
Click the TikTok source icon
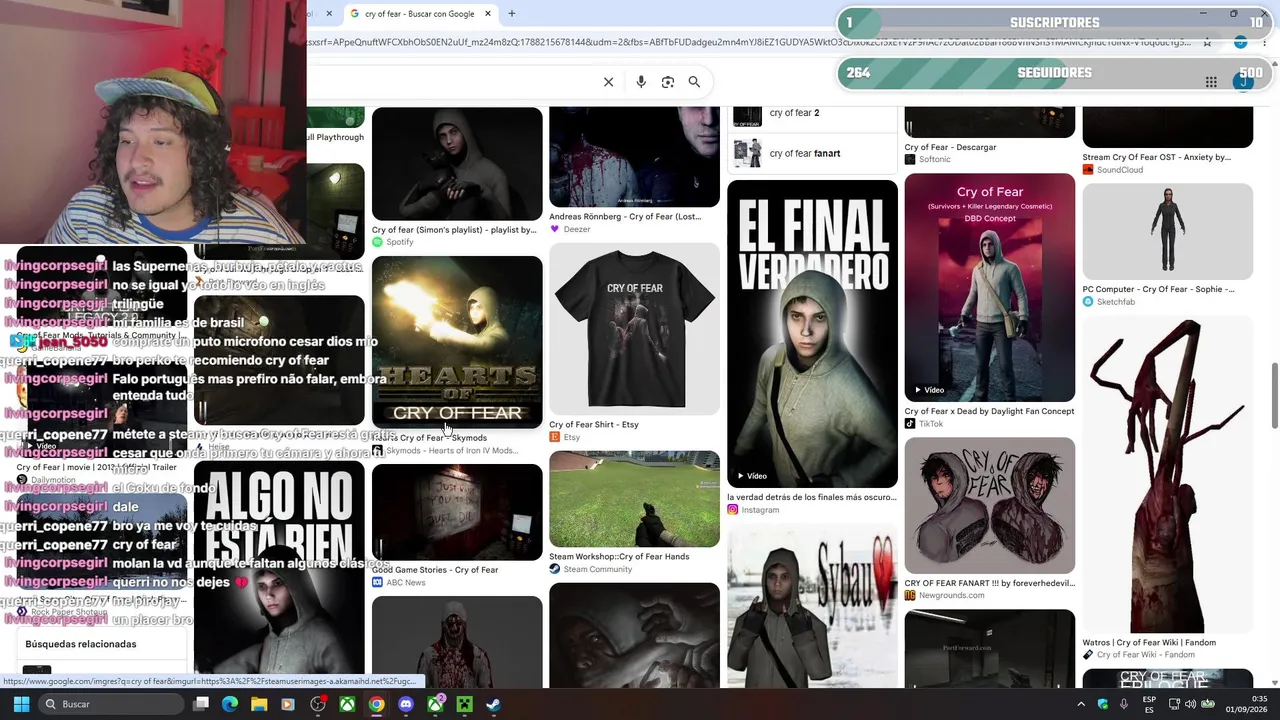click(910, 423)
